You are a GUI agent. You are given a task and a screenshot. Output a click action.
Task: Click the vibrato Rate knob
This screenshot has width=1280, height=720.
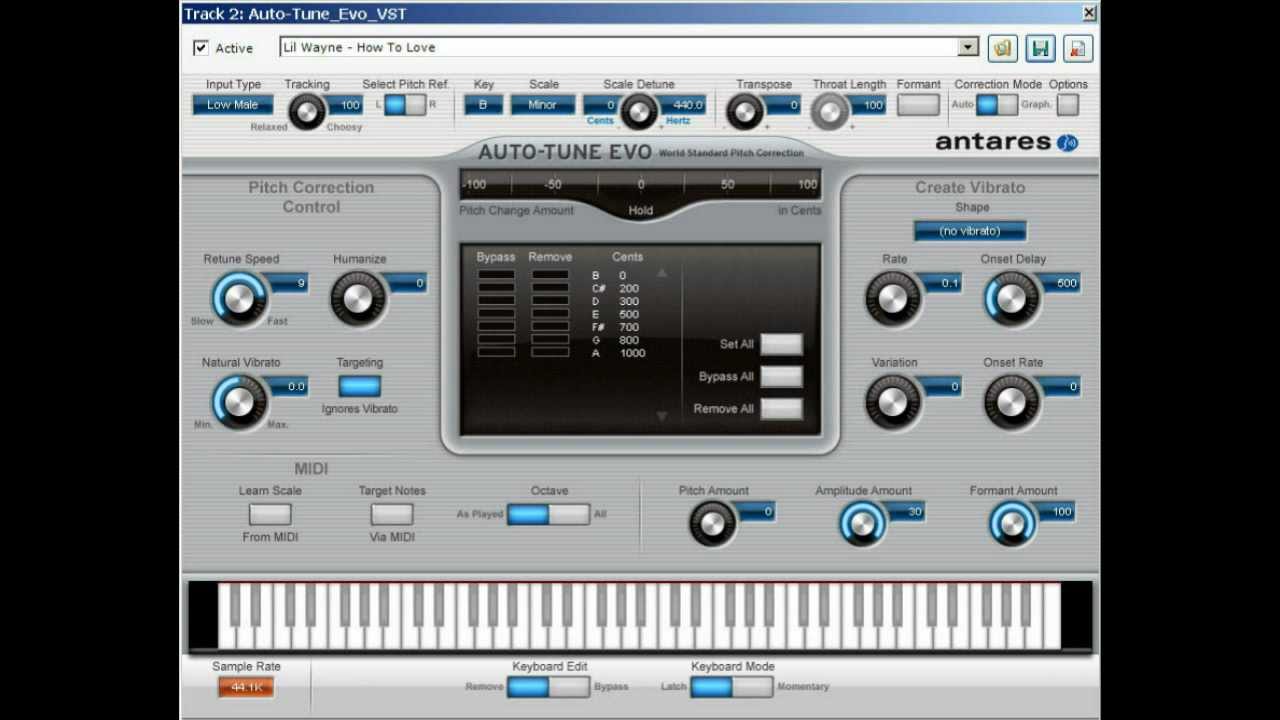[x=892, y=298]
